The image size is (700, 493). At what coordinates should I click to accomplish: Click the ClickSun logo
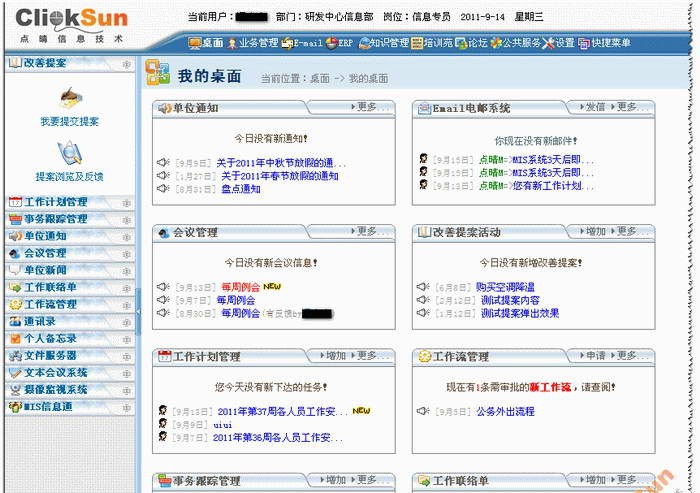click(x=71, y=25)
